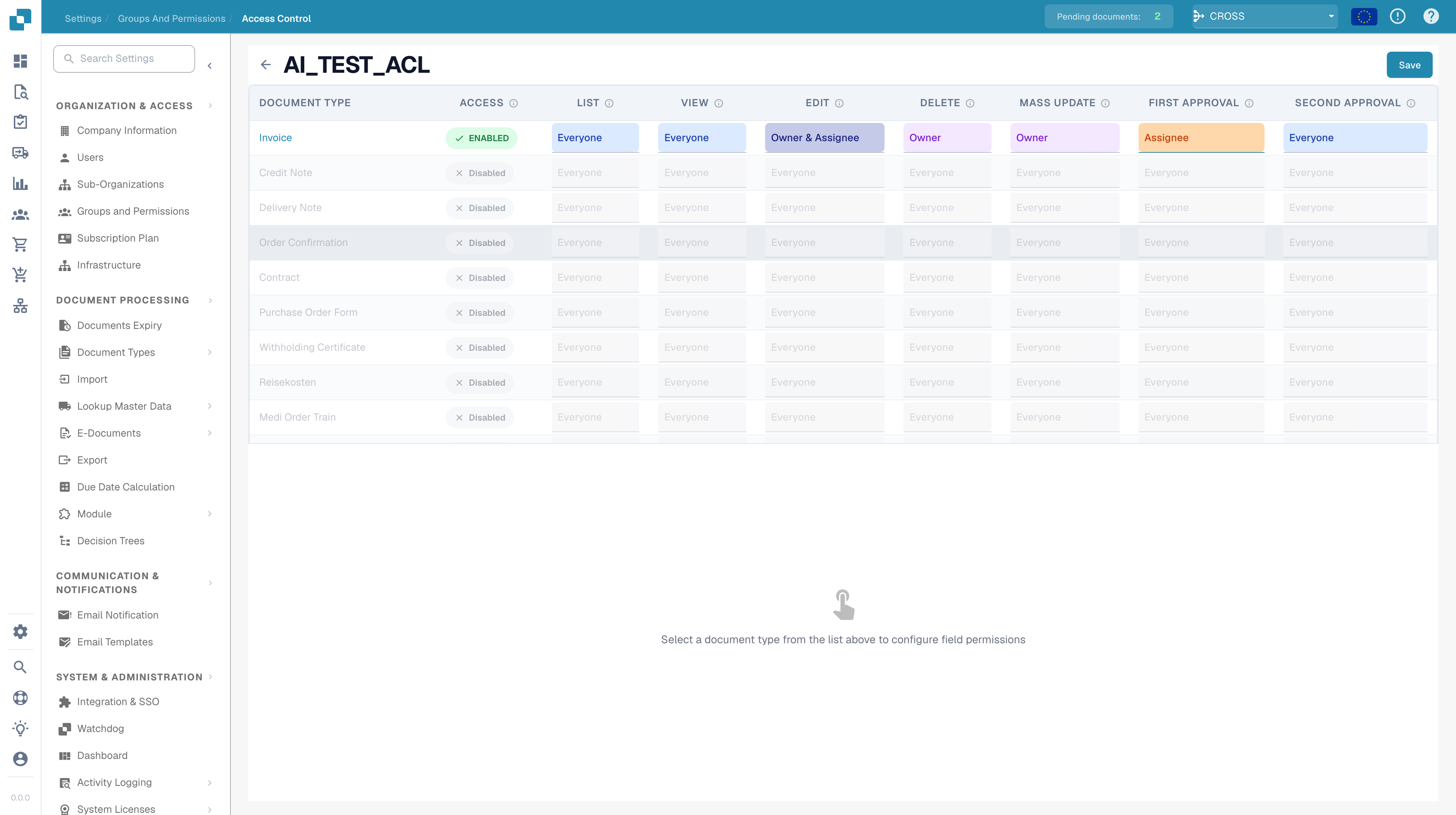This screenshot has width=1456, height=815.
Task: Go back with the arrow beside AI_TEST_ACL
Action: click(266, 65)
